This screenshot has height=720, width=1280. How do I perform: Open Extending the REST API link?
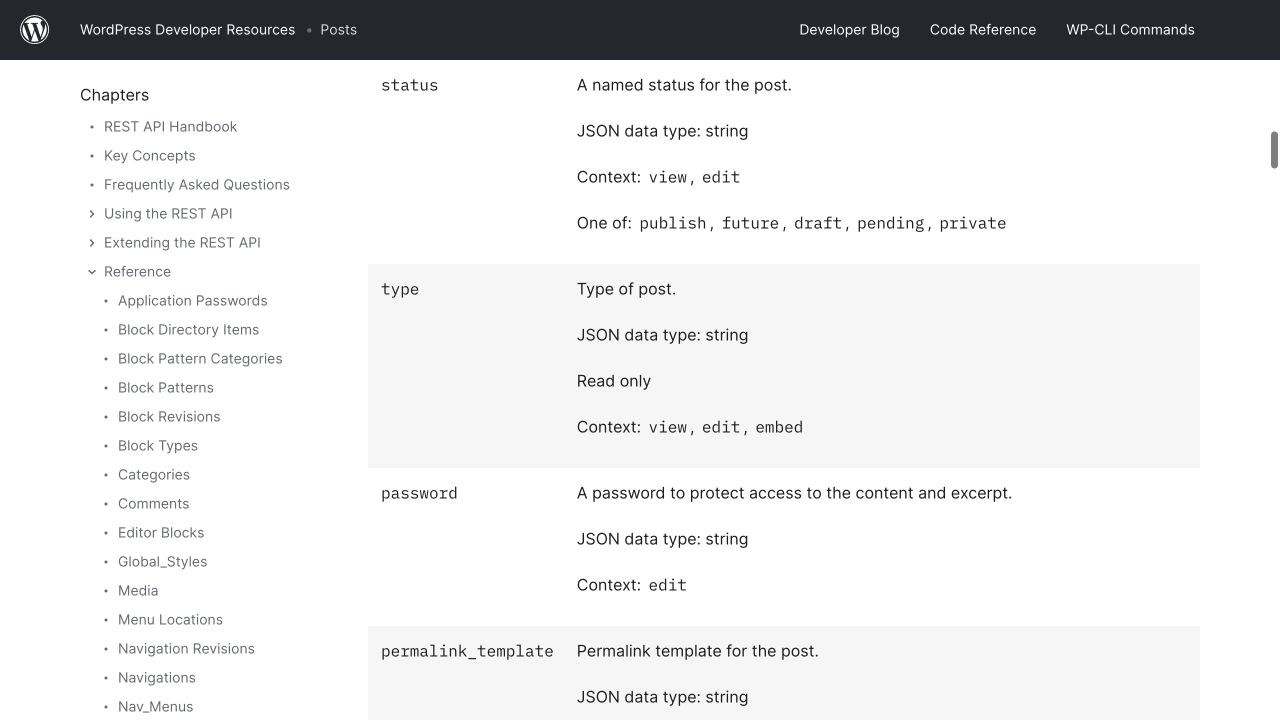182,243
